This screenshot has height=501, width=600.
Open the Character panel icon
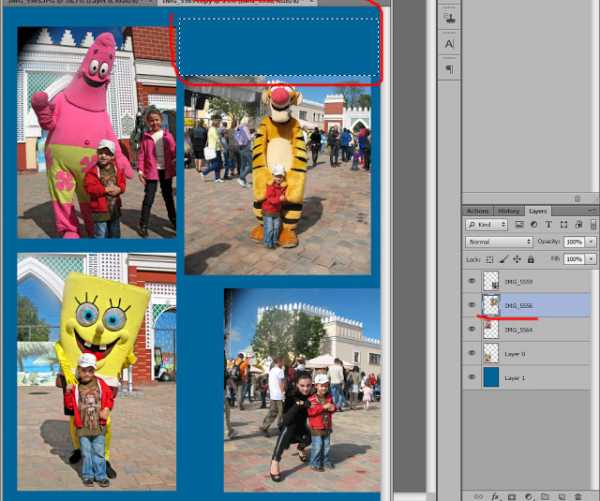[449, 44]
